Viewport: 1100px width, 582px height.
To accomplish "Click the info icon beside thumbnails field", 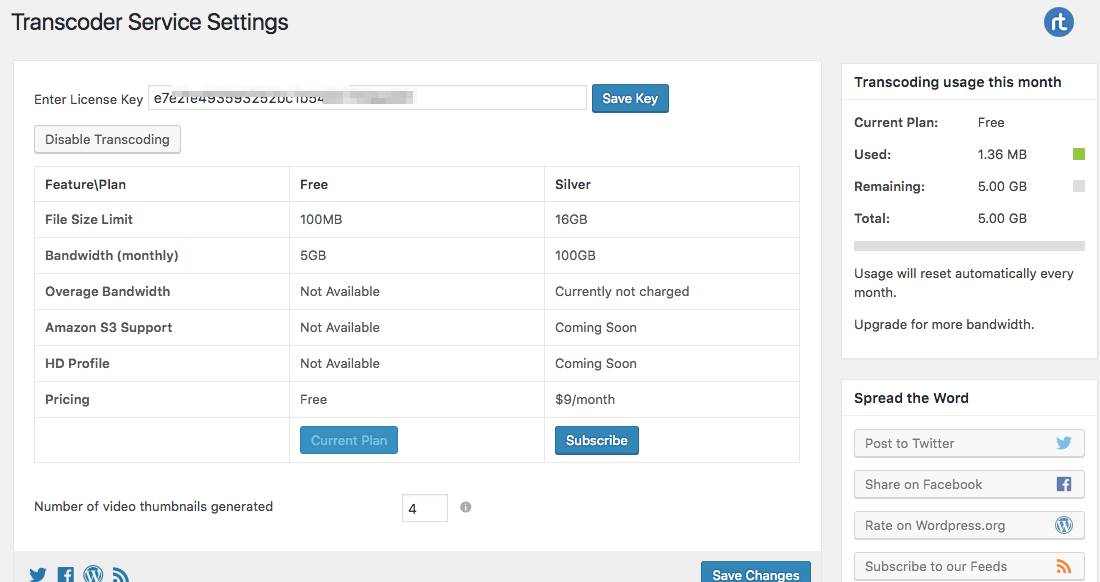I will [x=465, y=507].
